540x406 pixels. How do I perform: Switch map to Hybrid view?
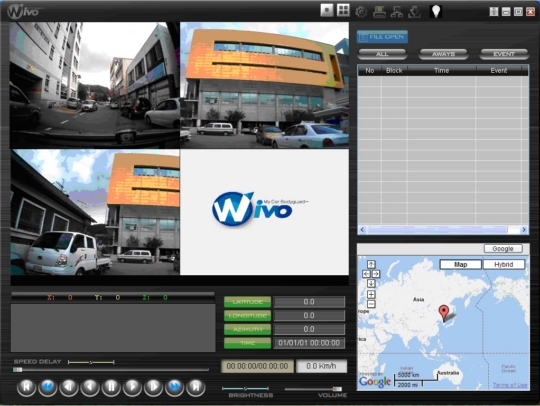504,264
